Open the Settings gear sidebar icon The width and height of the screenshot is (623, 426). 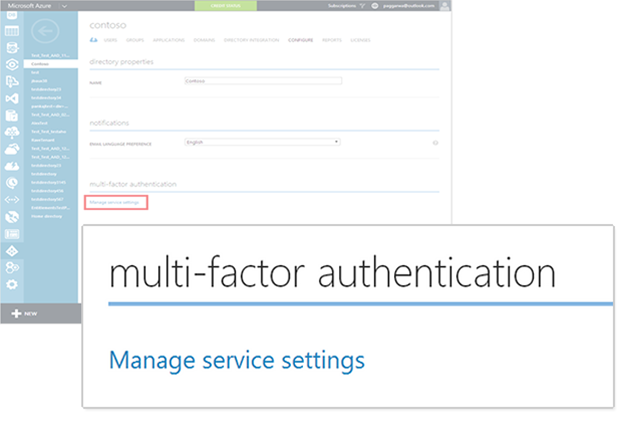coord(12,285)
